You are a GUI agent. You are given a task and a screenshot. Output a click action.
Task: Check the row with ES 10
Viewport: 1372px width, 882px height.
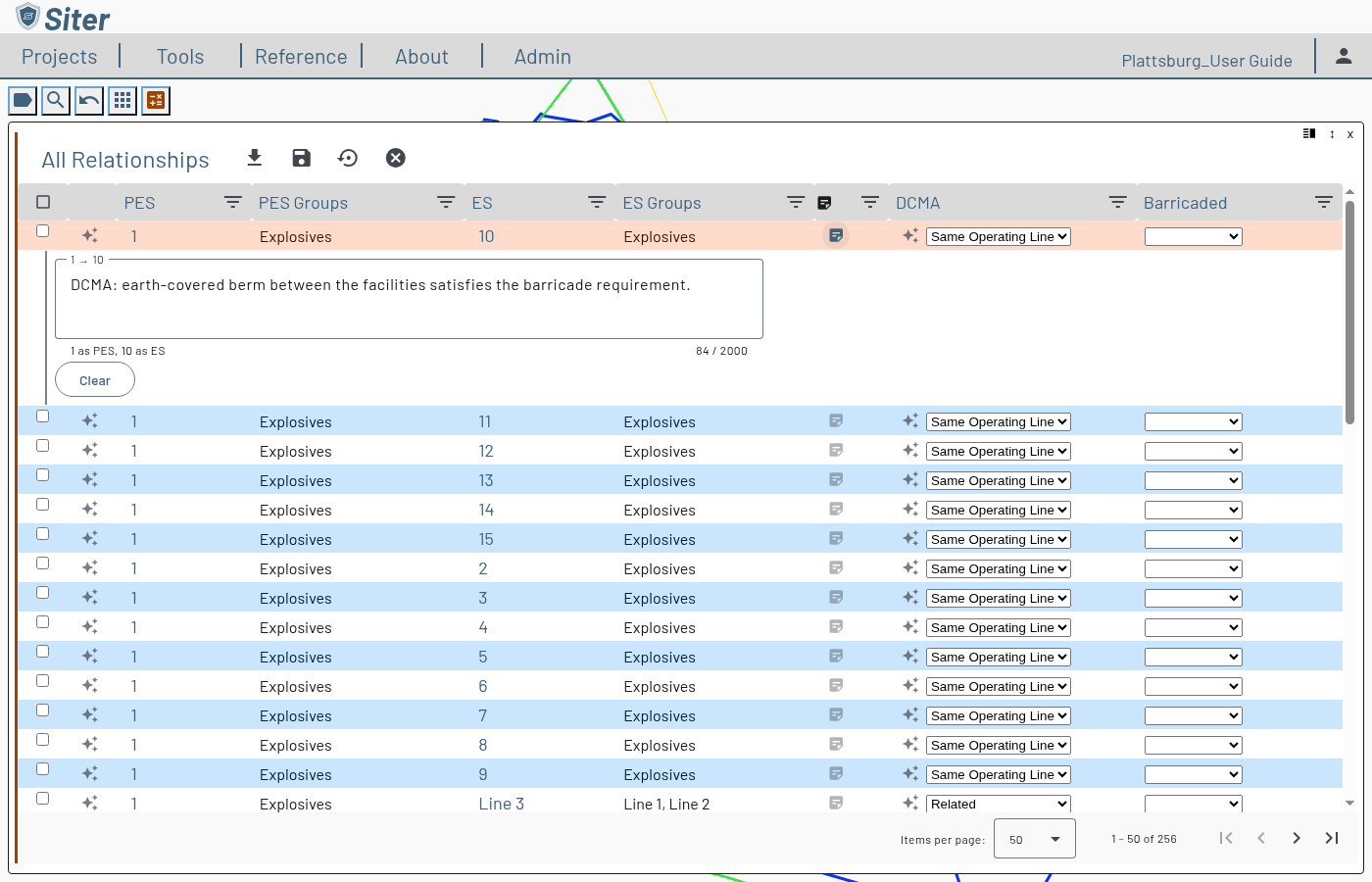pos(43,231)
